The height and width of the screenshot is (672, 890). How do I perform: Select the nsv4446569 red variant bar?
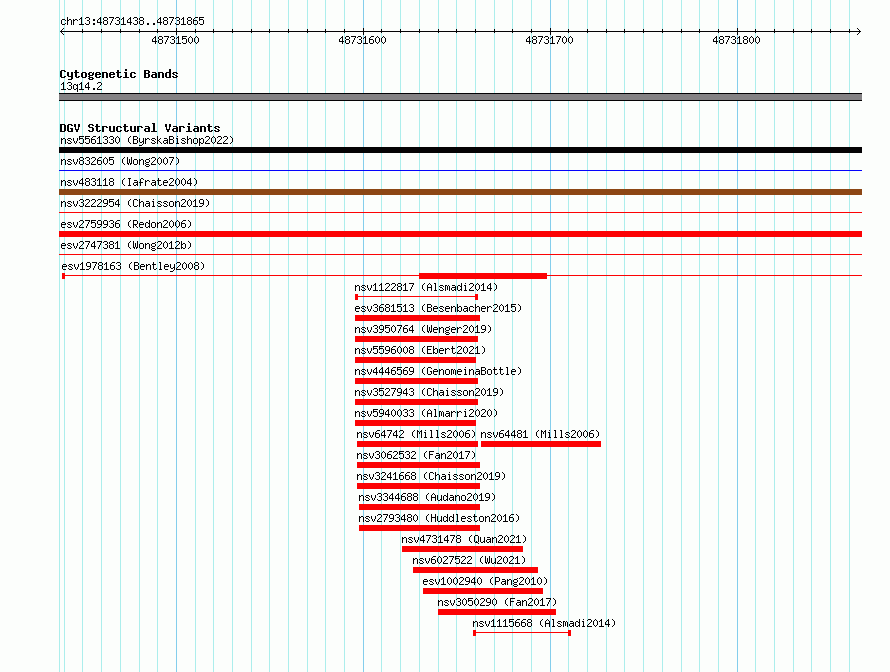pos(416,381)
